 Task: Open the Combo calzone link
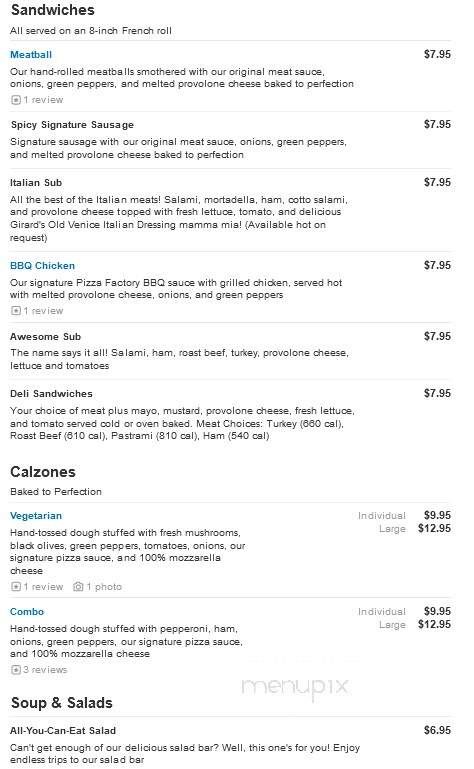pos(27,612)
